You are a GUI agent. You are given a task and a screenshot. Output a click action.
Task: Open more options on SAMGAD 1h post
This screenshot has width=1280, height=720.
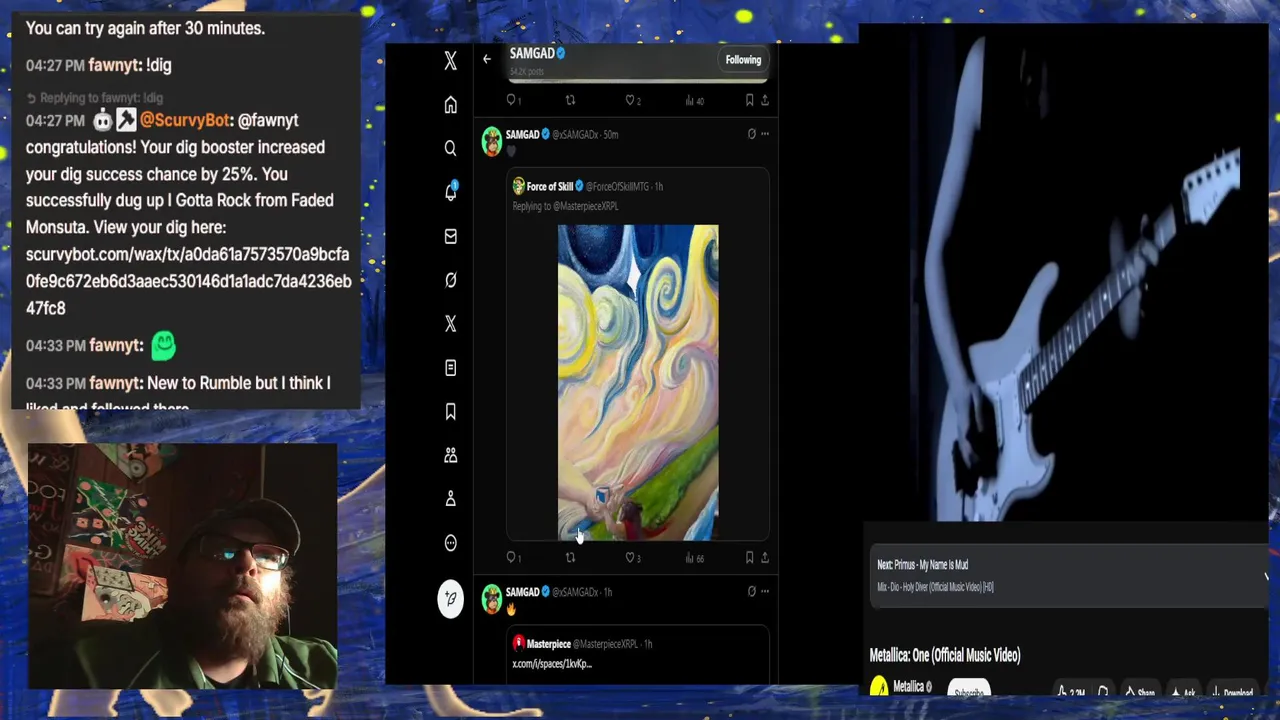pyautogui.click(x=765, y=592)
